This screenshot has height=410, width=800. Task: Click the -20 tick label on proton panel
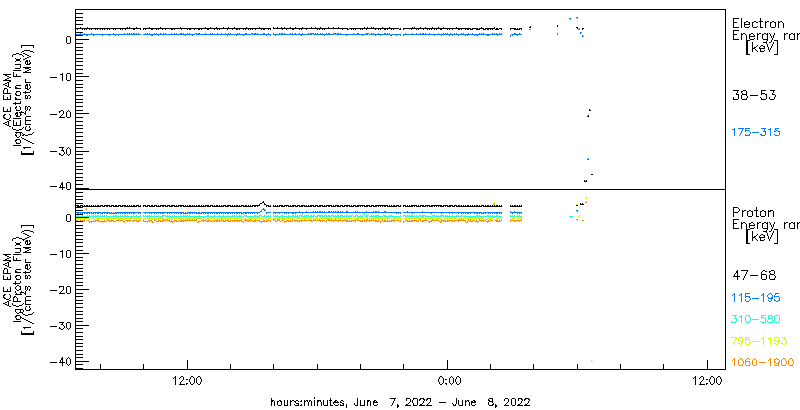pos(61,289)
